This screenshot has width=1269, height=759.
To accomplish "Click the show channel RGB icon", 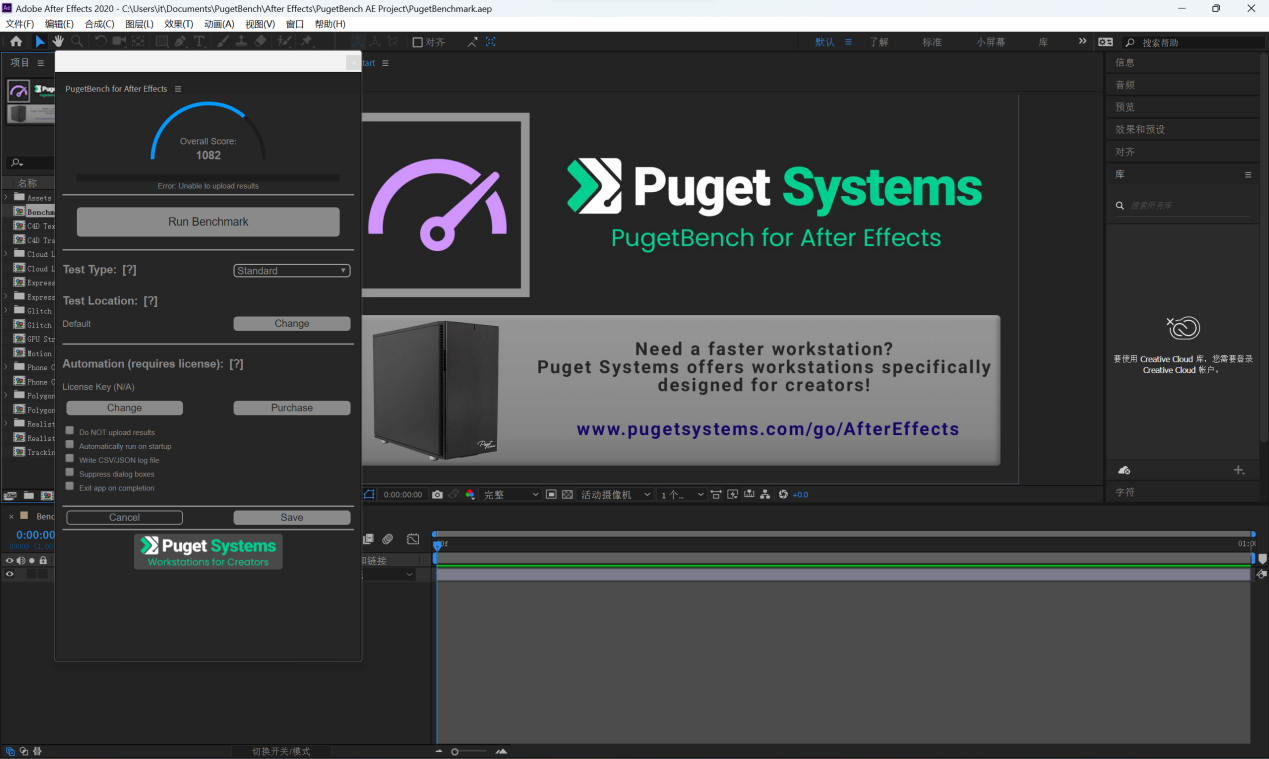I will click(470, 495).
